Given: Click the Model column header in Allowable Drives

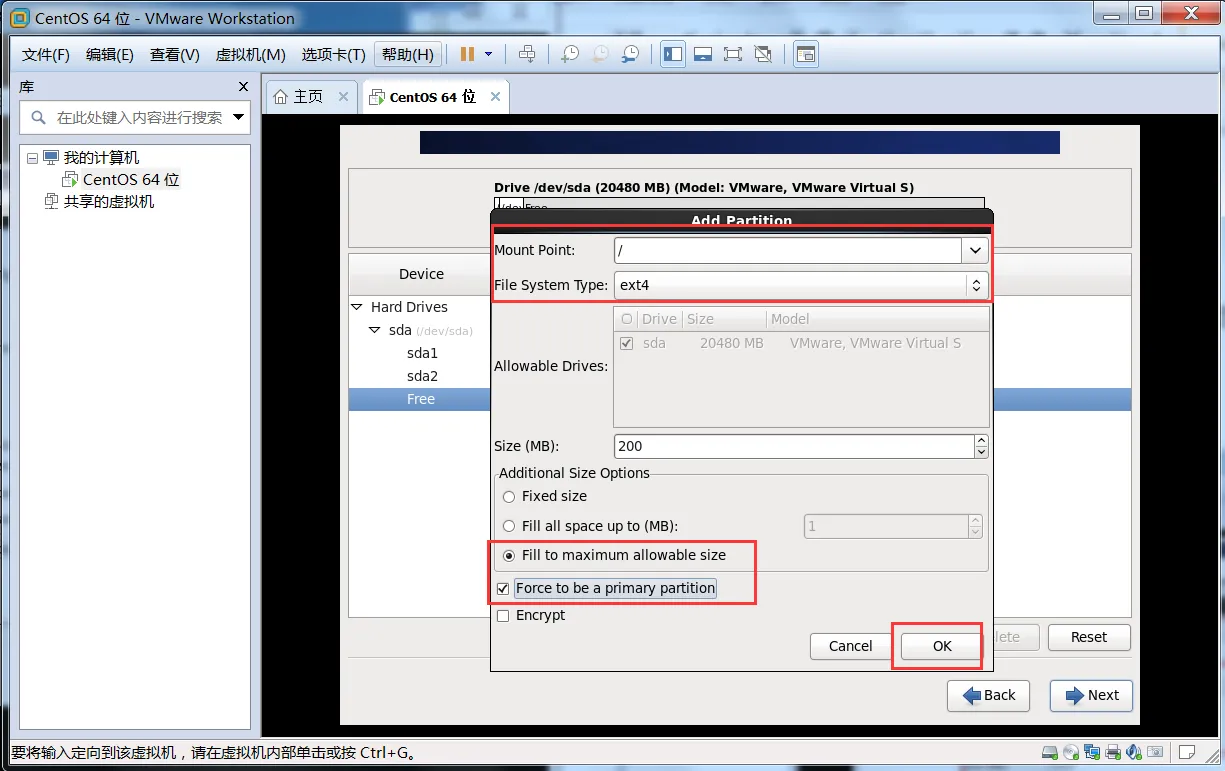Looking at the screenshot, I should click(x=877, y=319).
